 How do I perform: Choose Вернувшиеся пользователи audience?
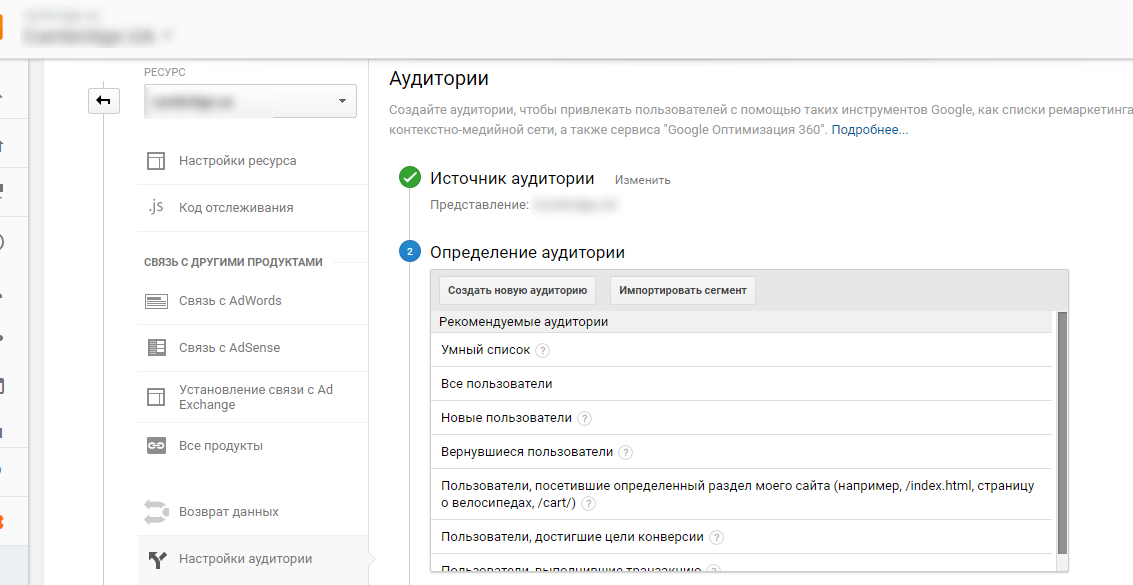tap(527, 452)
